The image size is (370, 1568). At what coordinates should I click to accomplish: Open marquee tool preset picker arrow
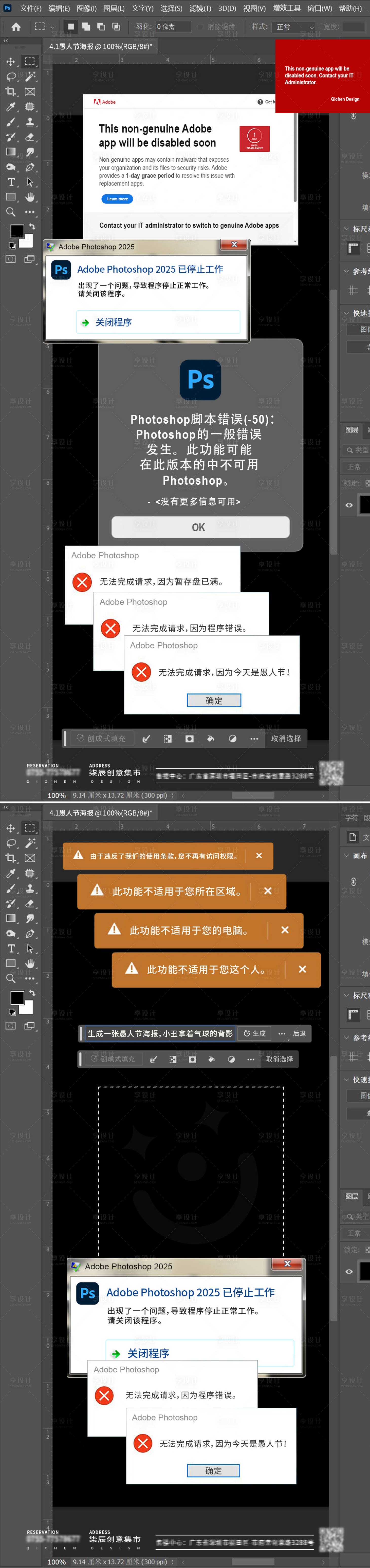(52, 27)
